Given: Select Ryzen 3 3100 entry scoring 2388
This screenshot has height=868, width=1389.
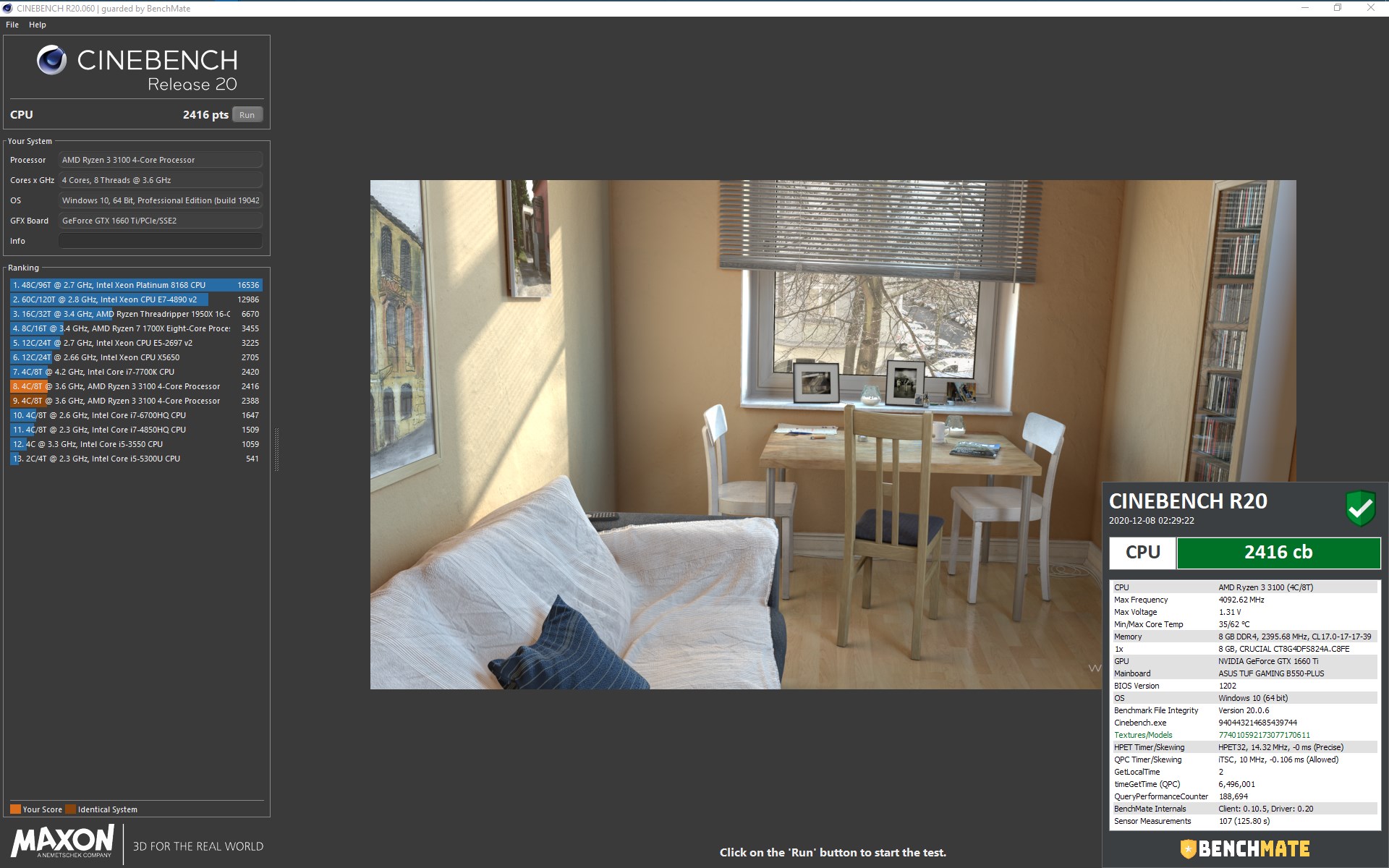Looking at the screenshot, I should pos(136,401).
